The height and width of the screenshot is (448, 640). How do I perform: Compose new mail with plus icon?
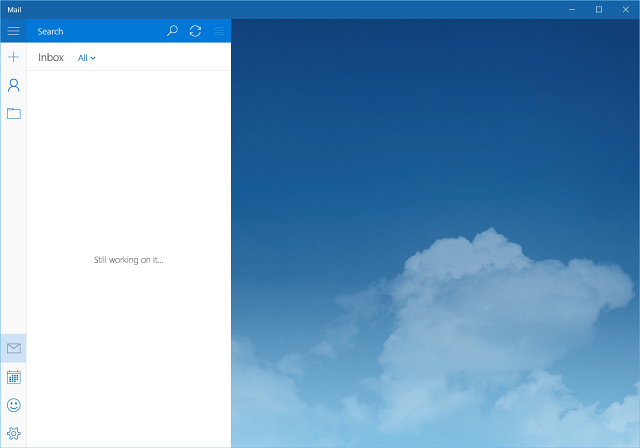coord(13,57)
